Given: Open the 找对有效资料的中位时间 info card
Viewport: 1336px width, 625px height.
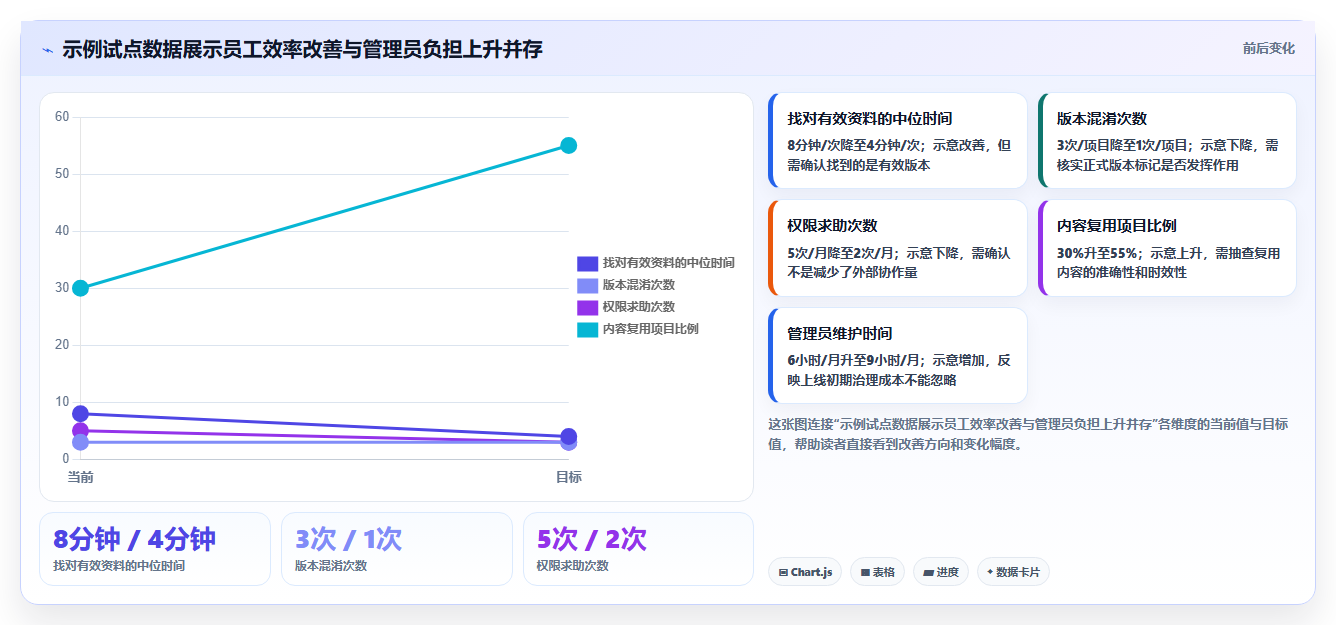Looking at the screenshot, I should tap(898, 140).
